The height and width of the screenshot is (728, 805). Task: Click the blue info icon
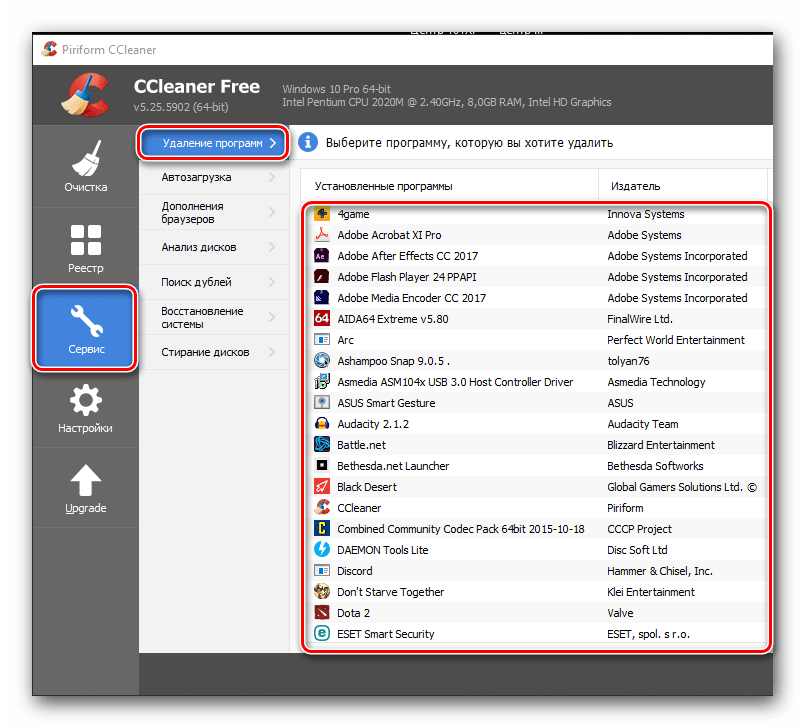tap(308, 142)
